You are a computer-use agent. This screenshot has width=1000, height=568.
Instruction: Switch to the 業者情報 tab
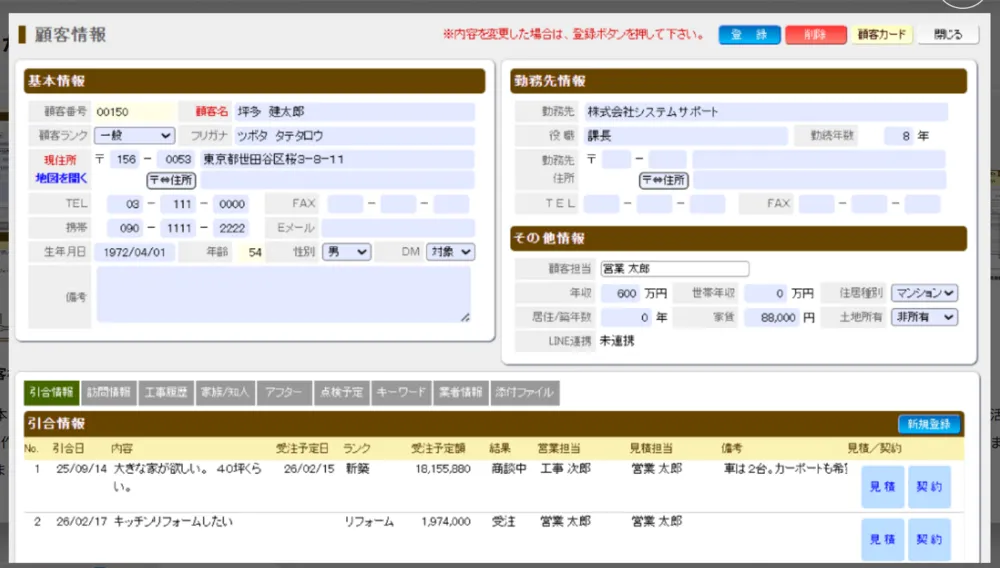[x=461, y=393]
